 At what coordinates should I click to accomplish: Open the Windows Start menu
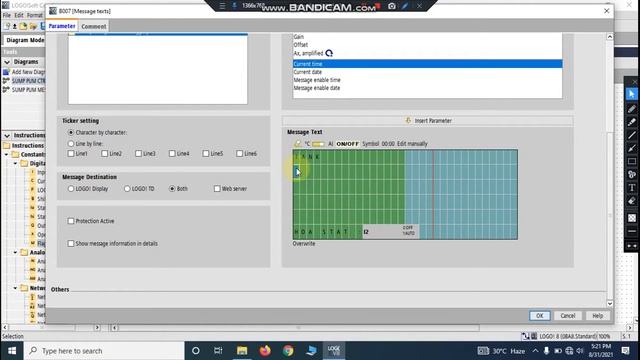tap(12, 351)
